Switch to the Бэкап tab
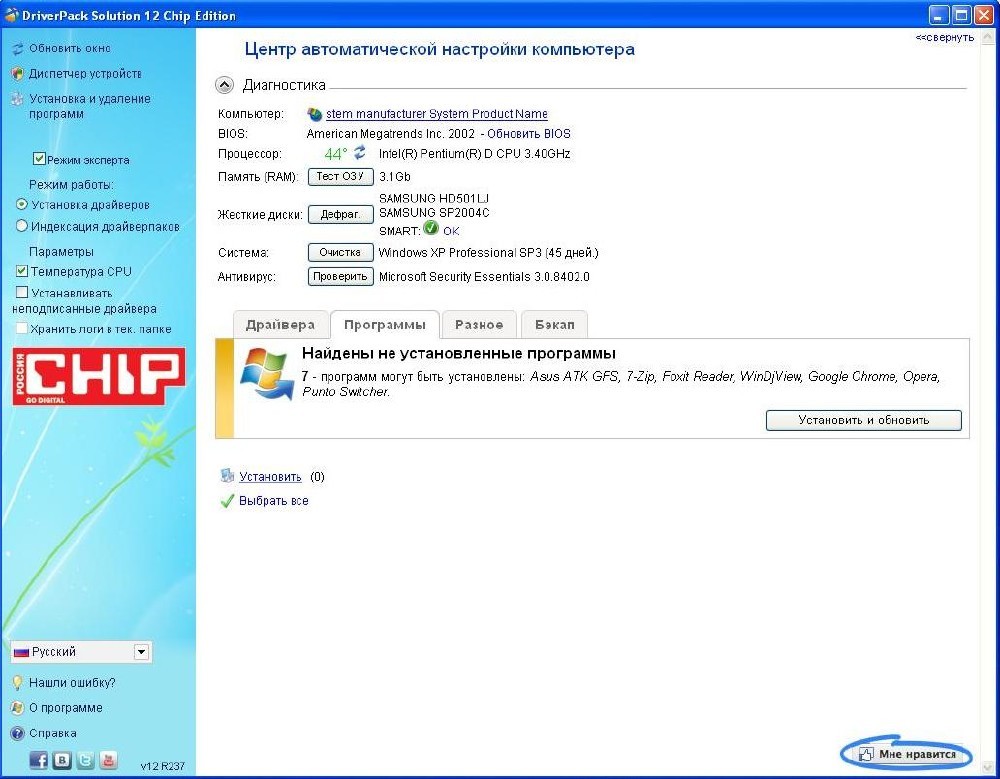Viewport: 1000px width, 779px height. (555, 325)
